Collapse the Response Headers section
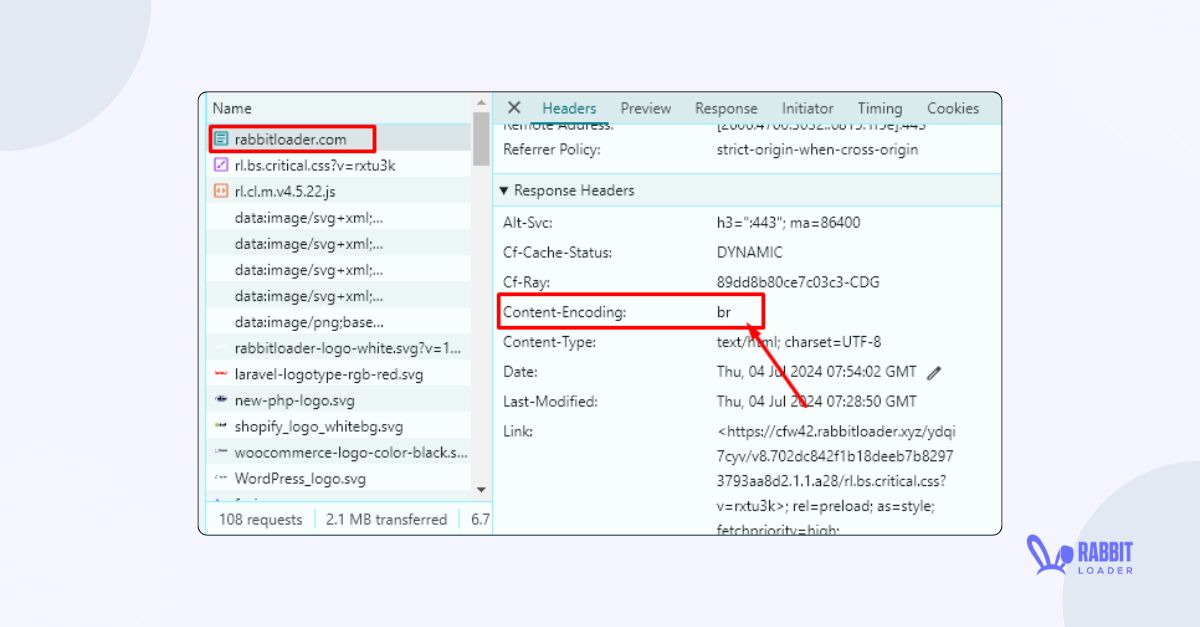This screenshot has width=1200, height=627. pos(502,190)
